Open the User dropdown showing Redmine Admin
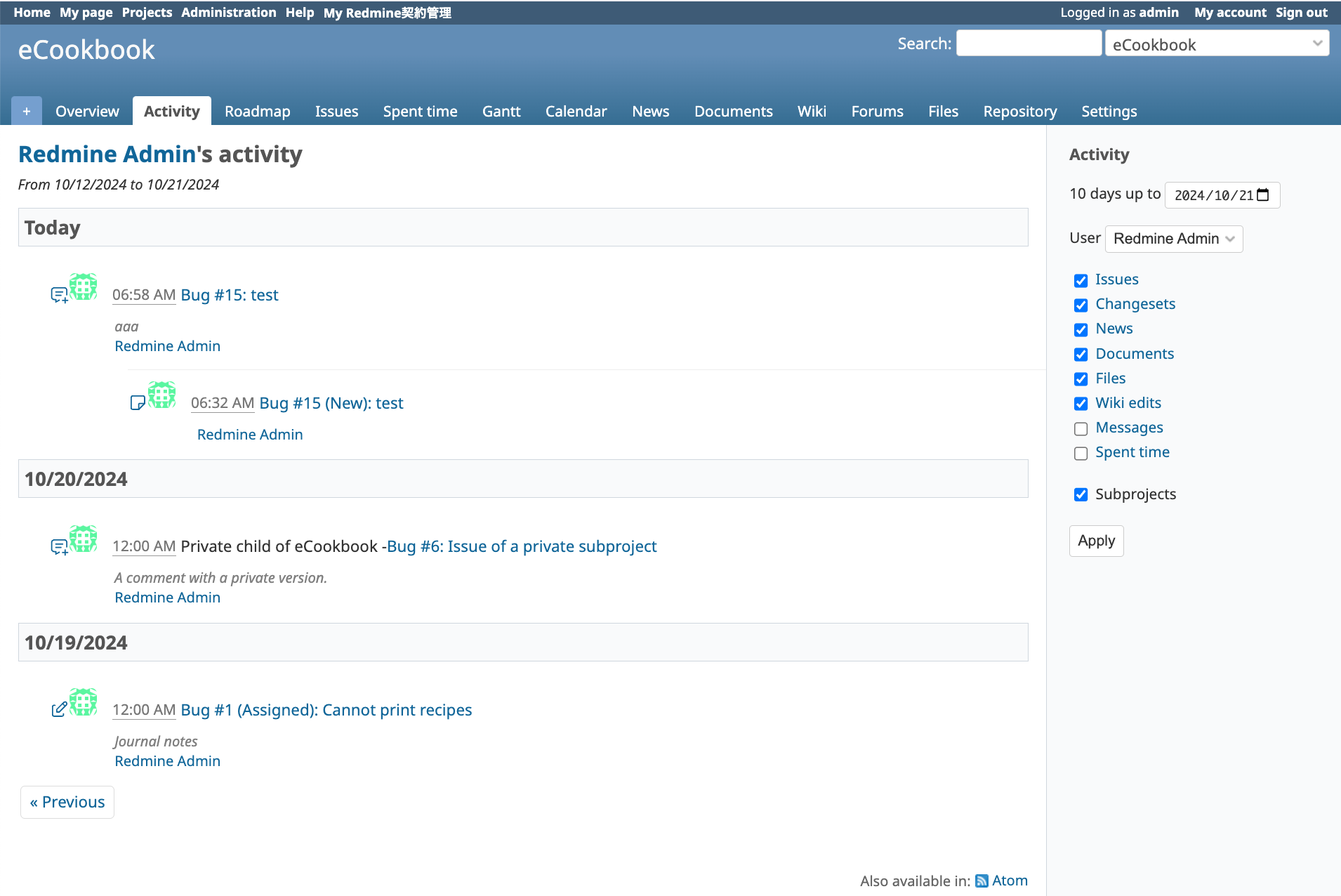The width and height of the screenshot is (1341, 896). coord(1174,239)
